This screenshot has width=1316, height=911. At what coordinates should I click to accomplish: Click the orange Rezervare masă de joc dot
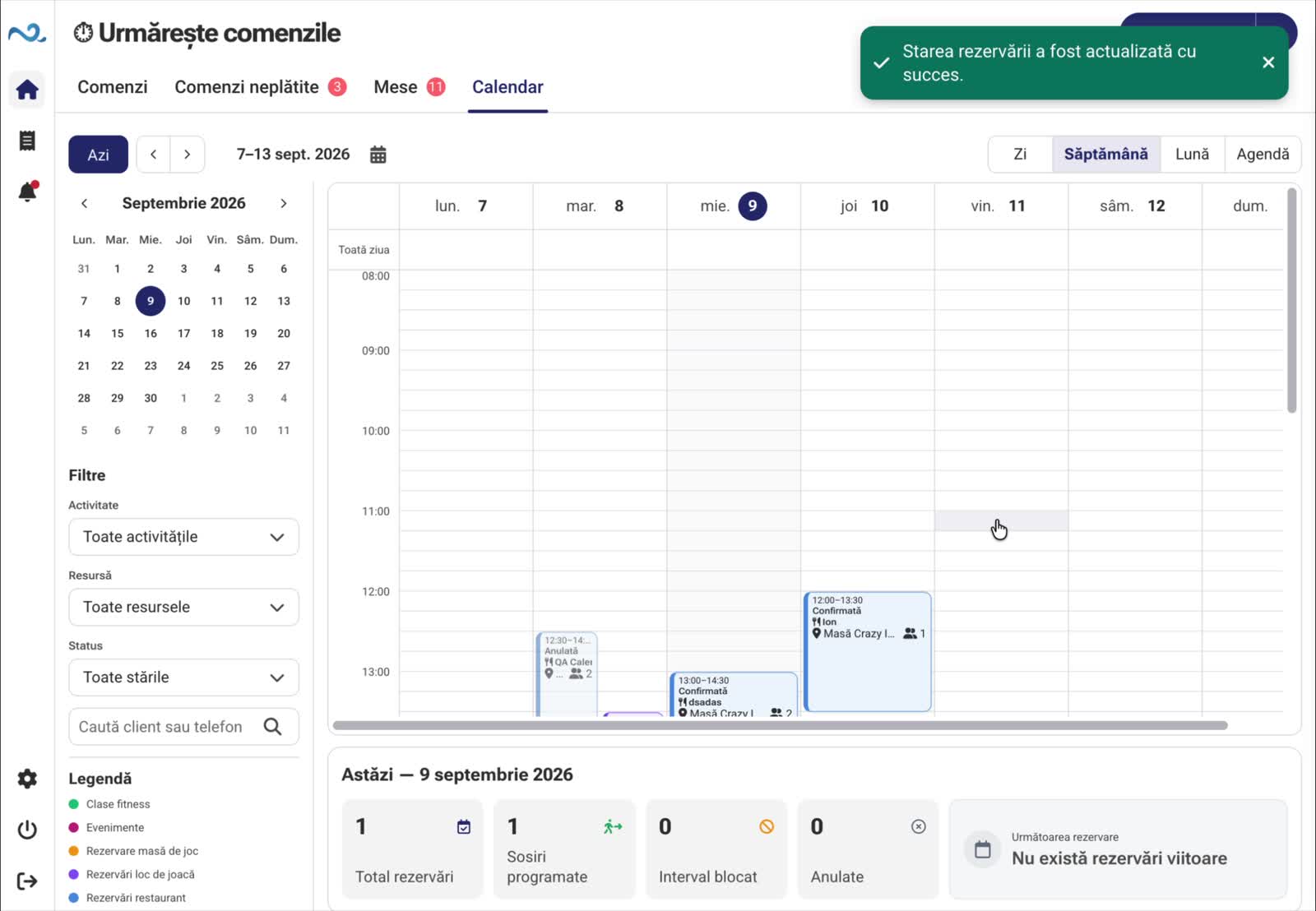[74, 851]
